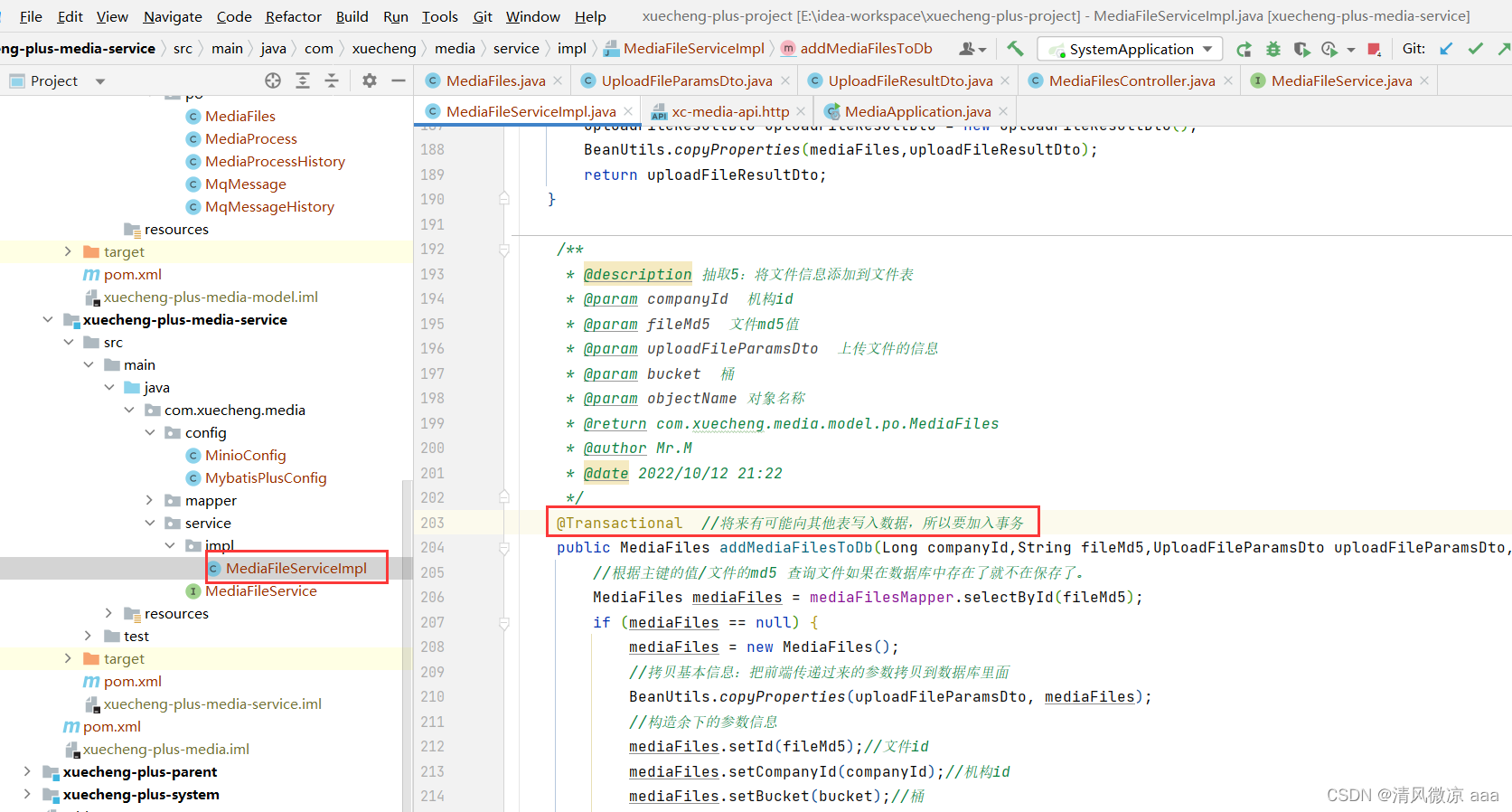1512x812 pixels.
Task: Open the Project view mode dropdown
Action: click(x=99, y=81)
